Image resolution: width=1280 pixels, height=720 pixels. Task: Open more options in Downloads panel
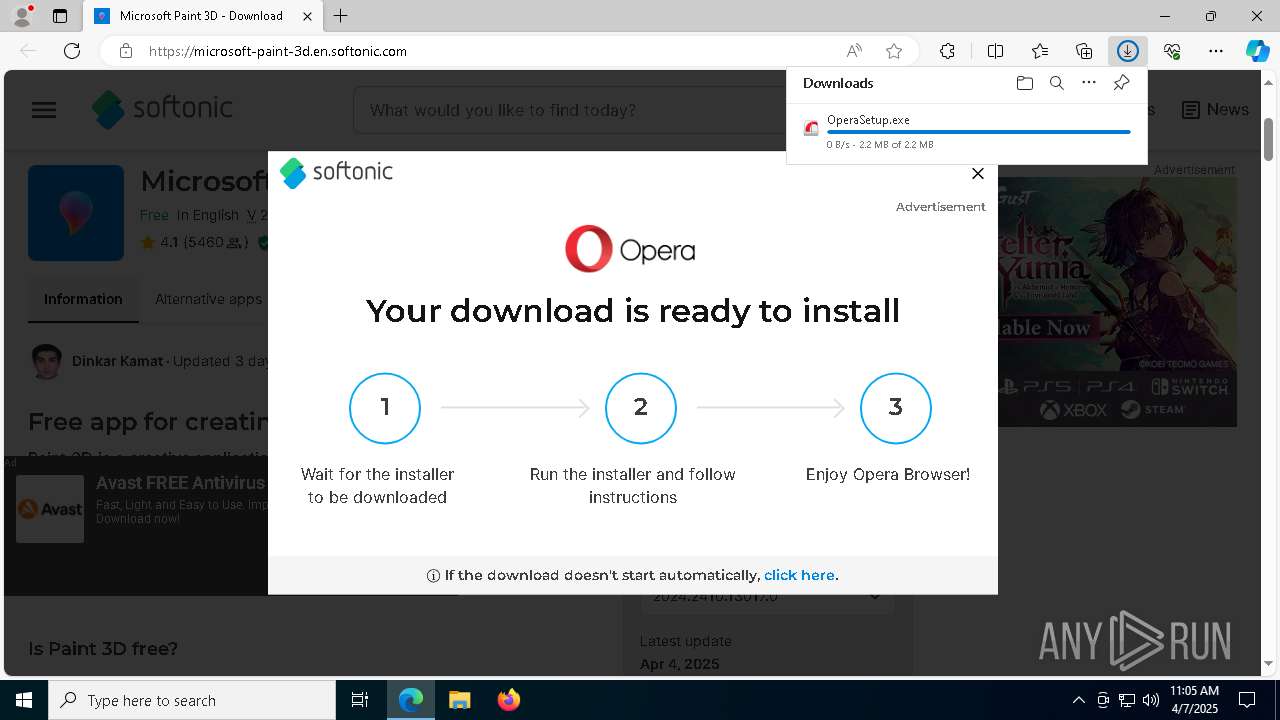pos(1089,83)
